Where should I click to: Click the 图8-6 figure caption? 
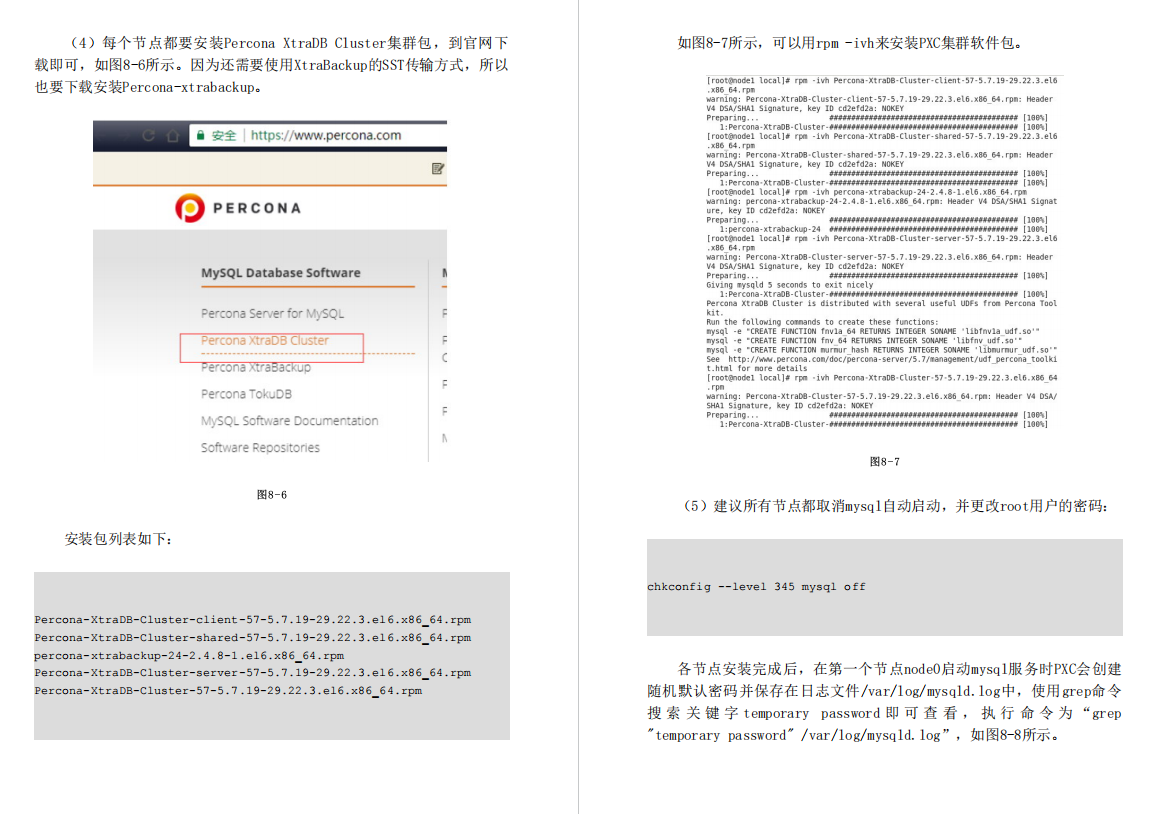(x=272, y=495)
